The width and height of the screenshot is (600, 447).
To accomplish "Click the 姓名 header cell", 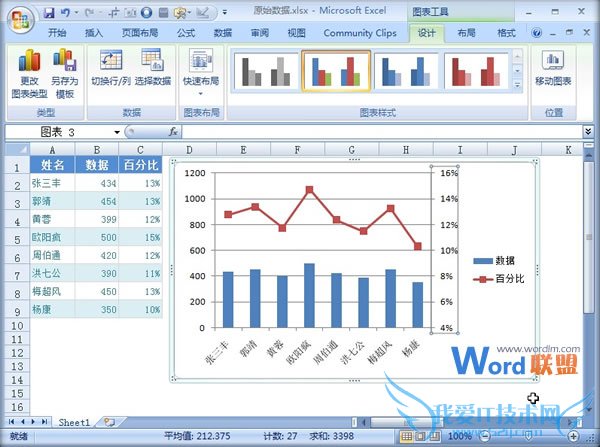I will coord(52,165).
